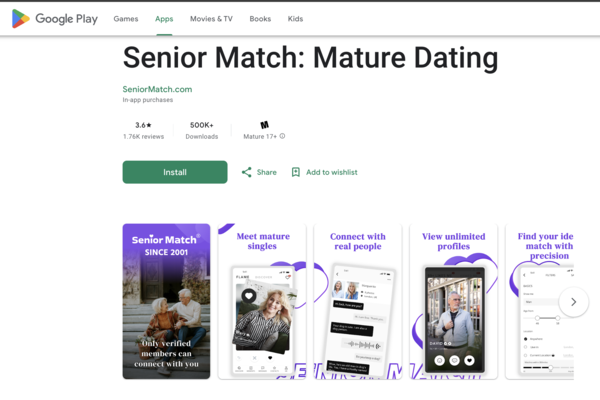Switch to the Kids tab
The height and width of the screenshot is (400, 600).
[295, 19]
